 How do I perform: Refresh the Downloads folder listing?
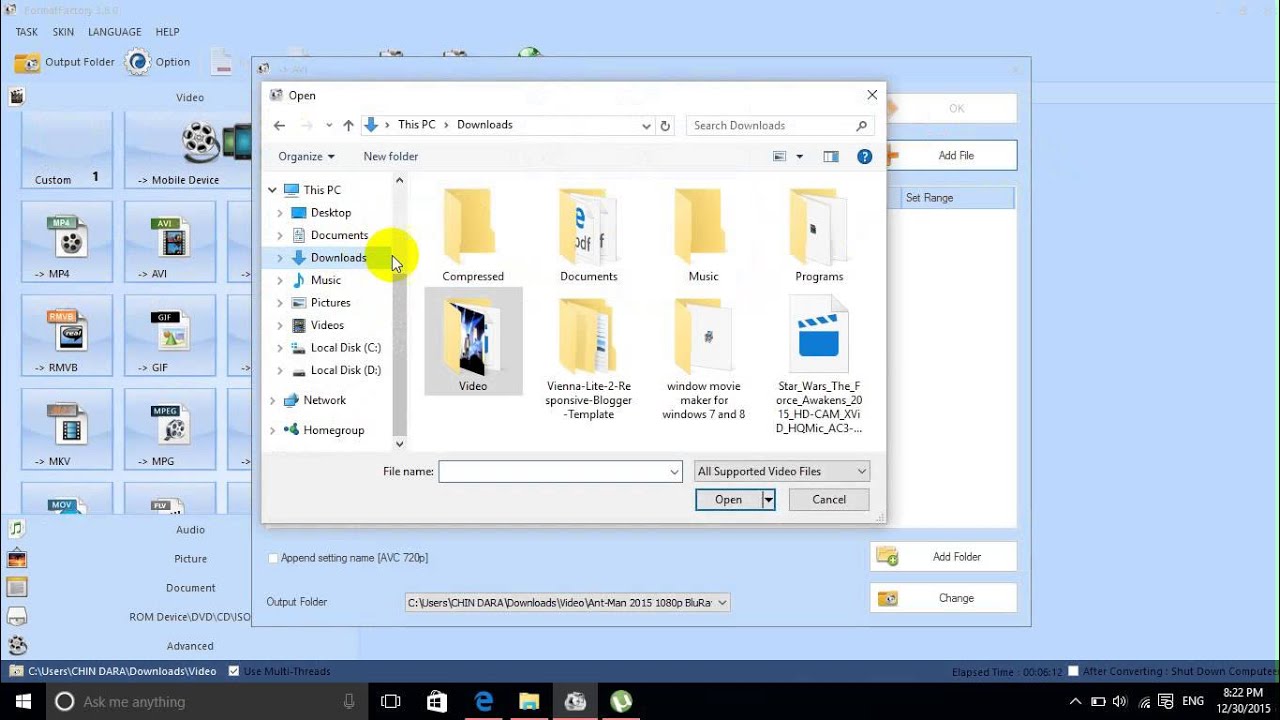click(665, 125)
